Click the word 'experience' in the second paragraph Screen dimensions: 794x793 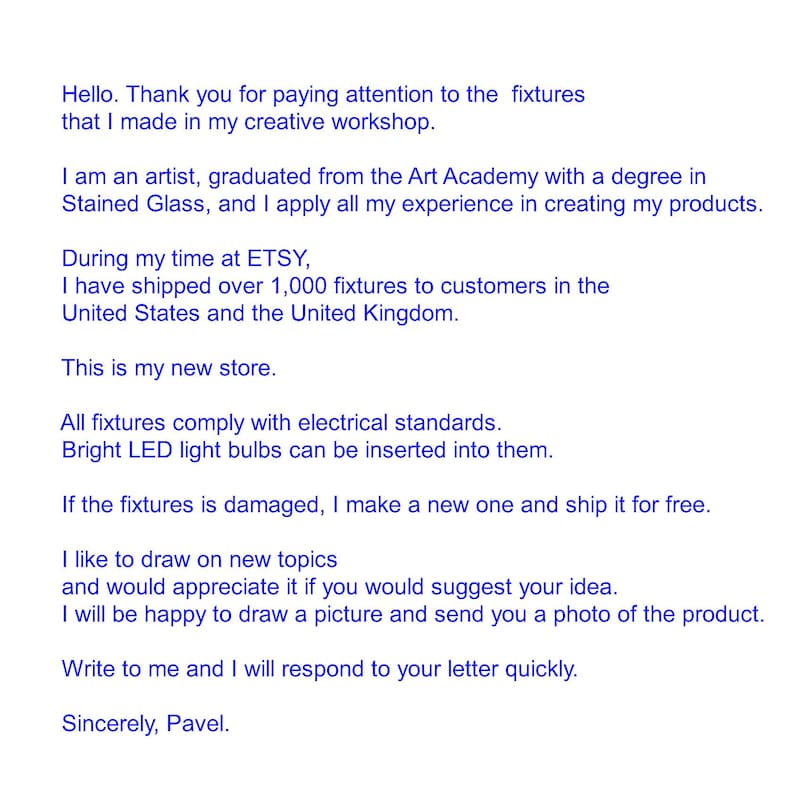(x=457, y=205)
